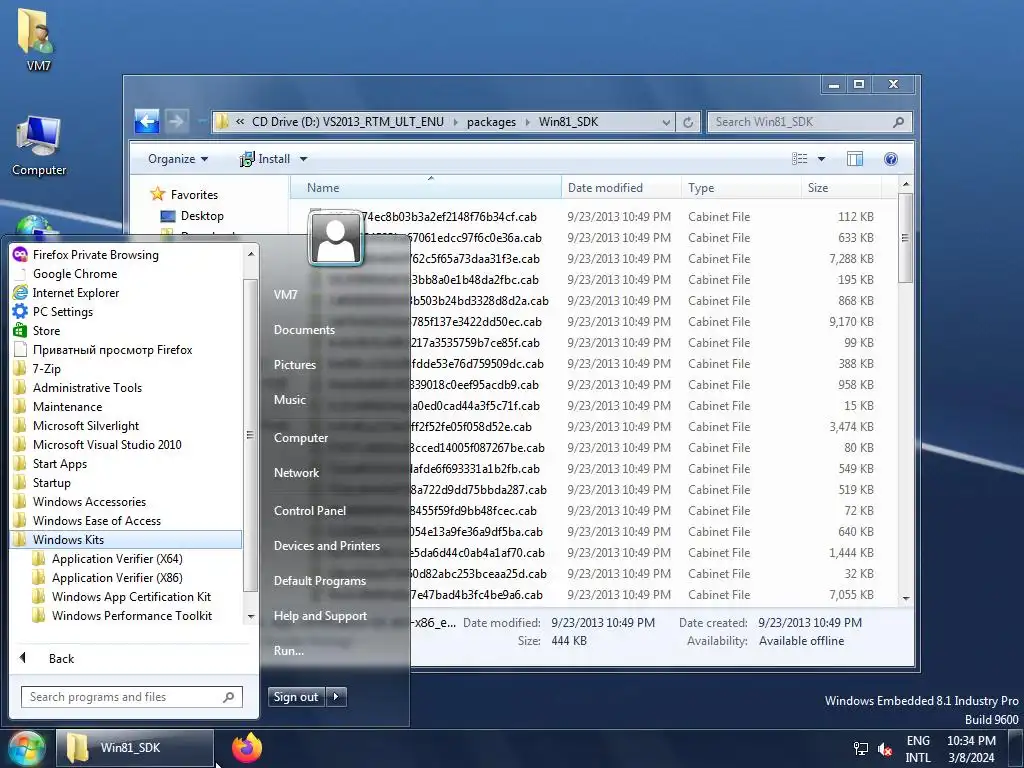
Task: Select Favorites in navigation pane
Action: [x=194, y=195]
